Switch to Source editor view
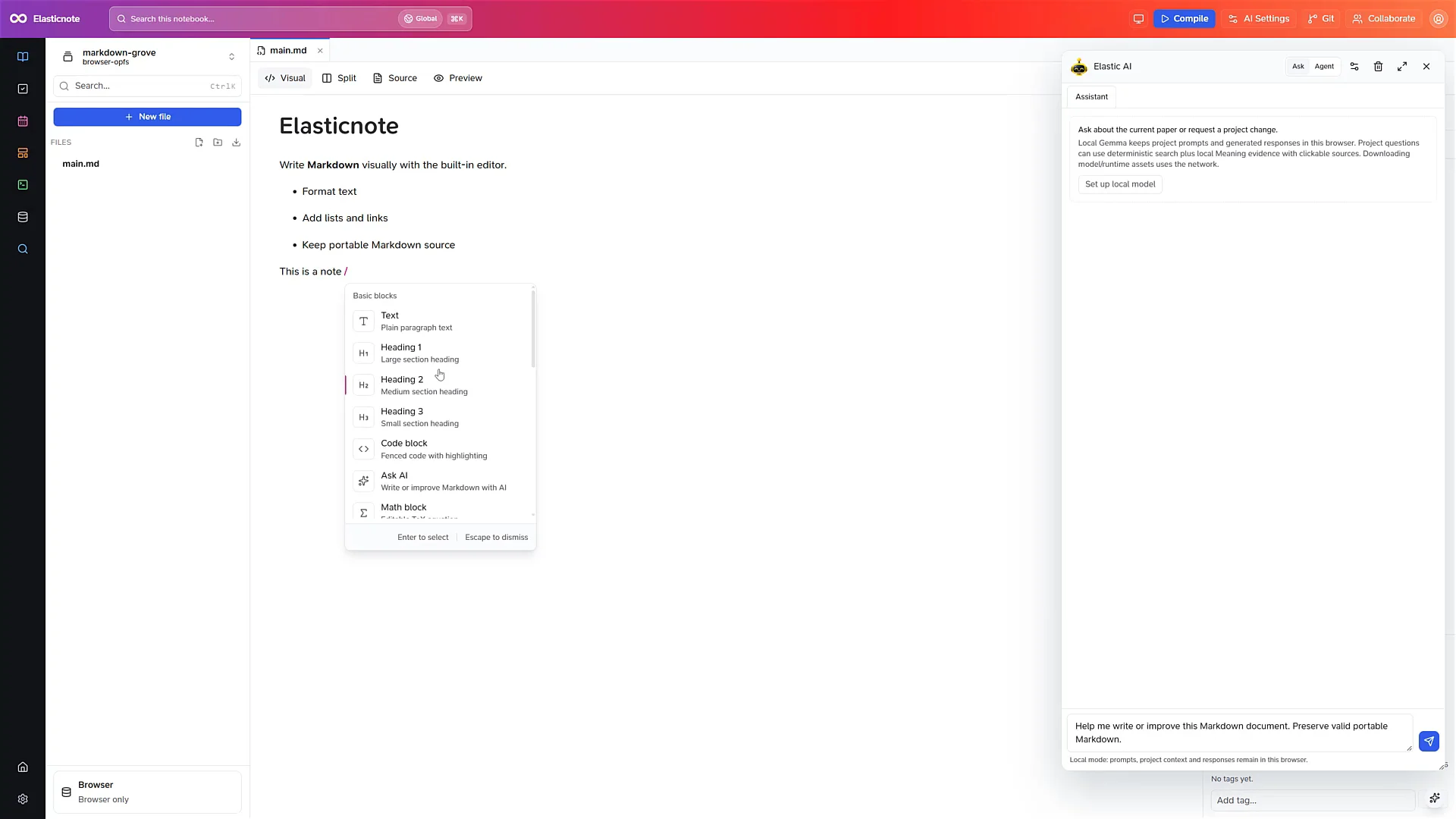Viewport: 1456px width, 819px height. click(x=395, y=78)
